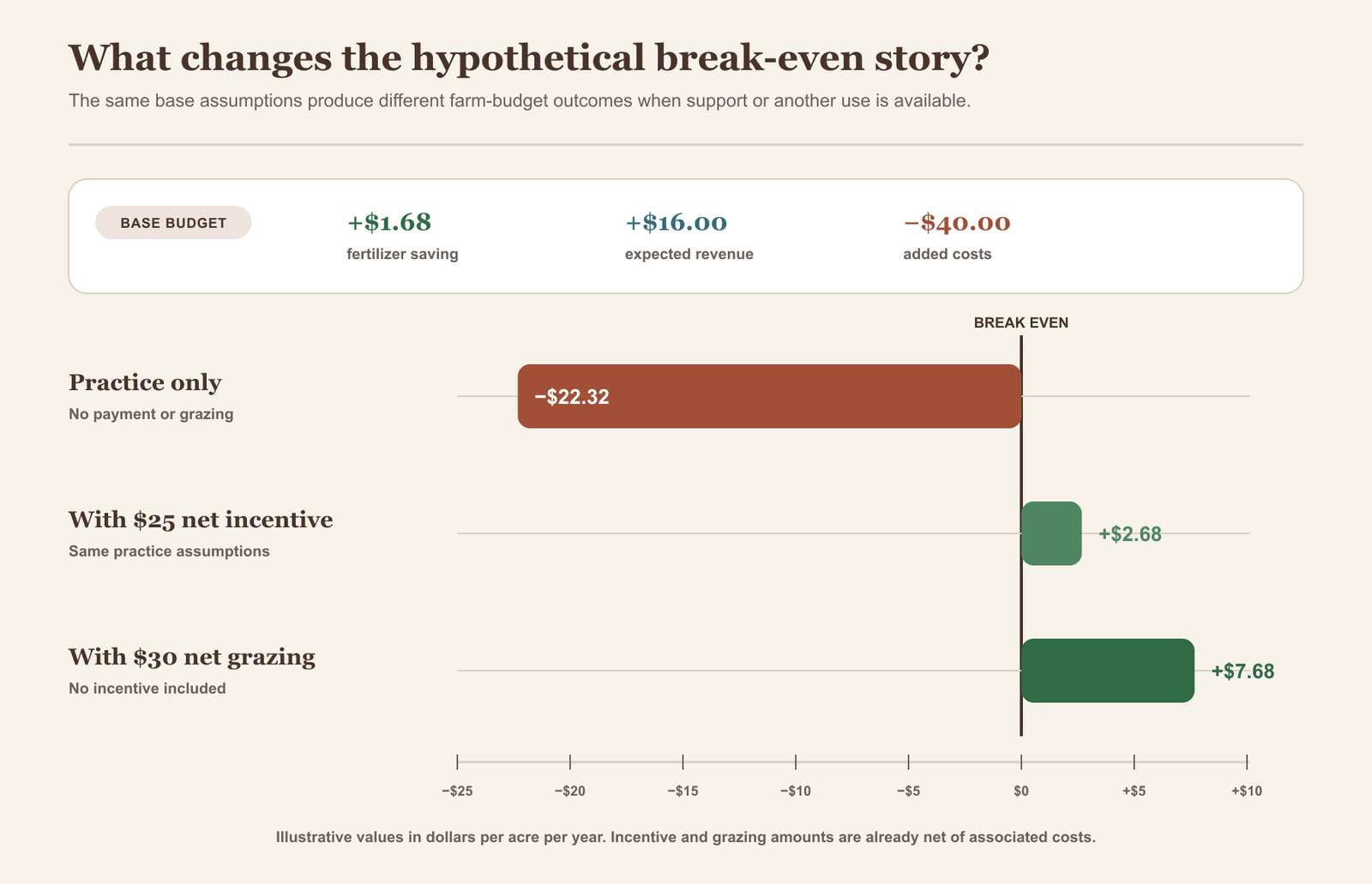
Task: Click the −$5 axis tick label
Action: pos(908,791)
